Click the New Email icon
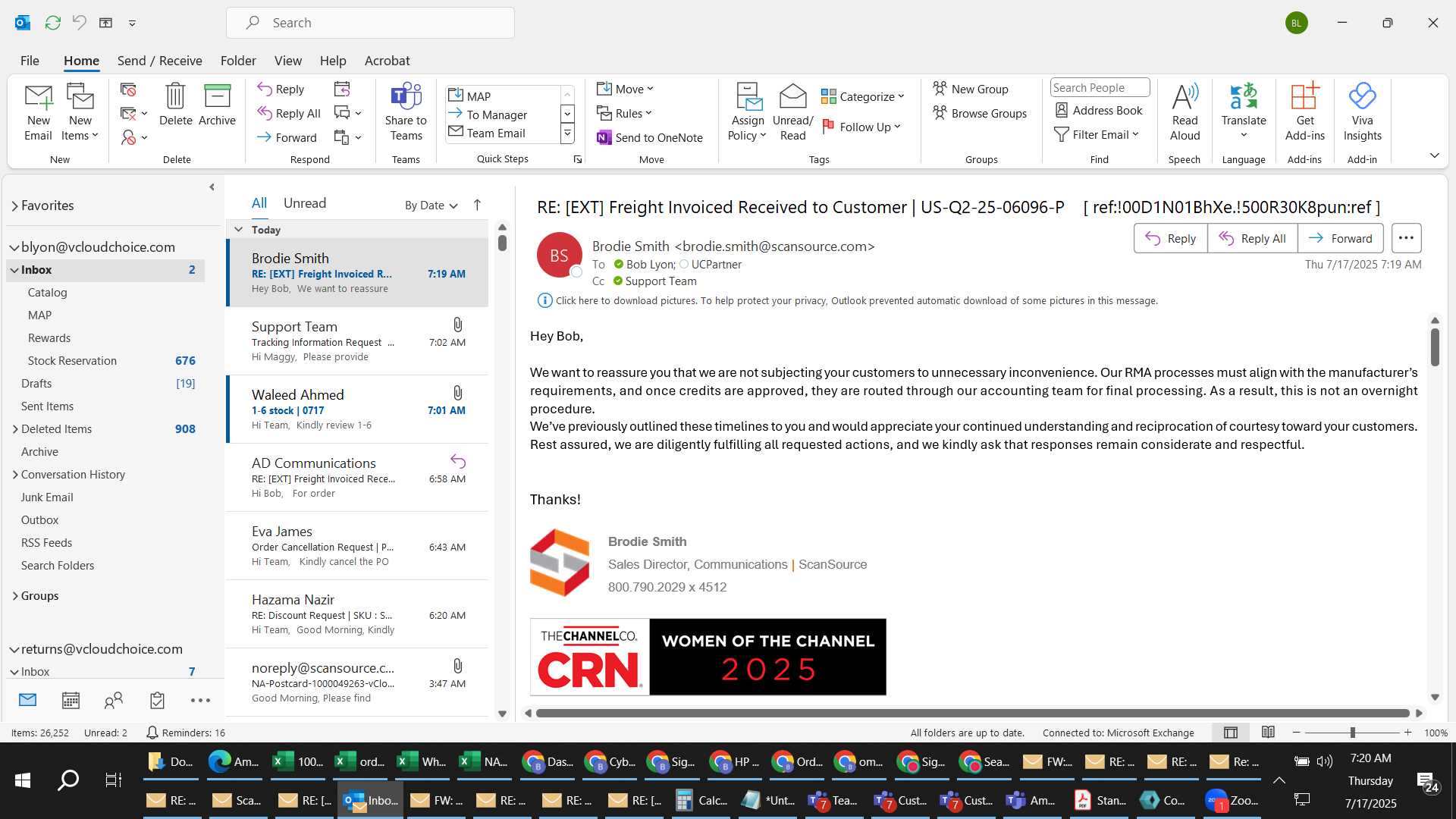 pos(38,97)
